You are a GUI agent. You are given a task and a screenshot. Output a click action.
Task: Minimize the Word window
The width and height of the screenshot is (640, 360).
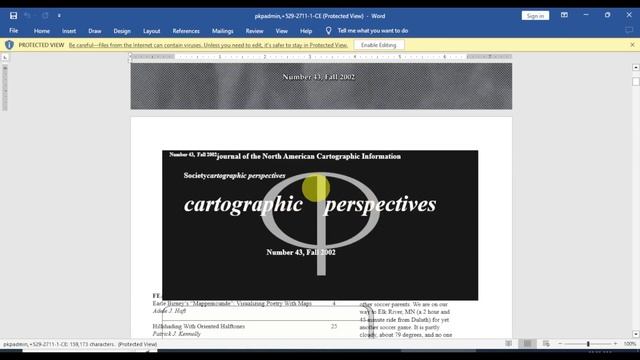[586, 15]
